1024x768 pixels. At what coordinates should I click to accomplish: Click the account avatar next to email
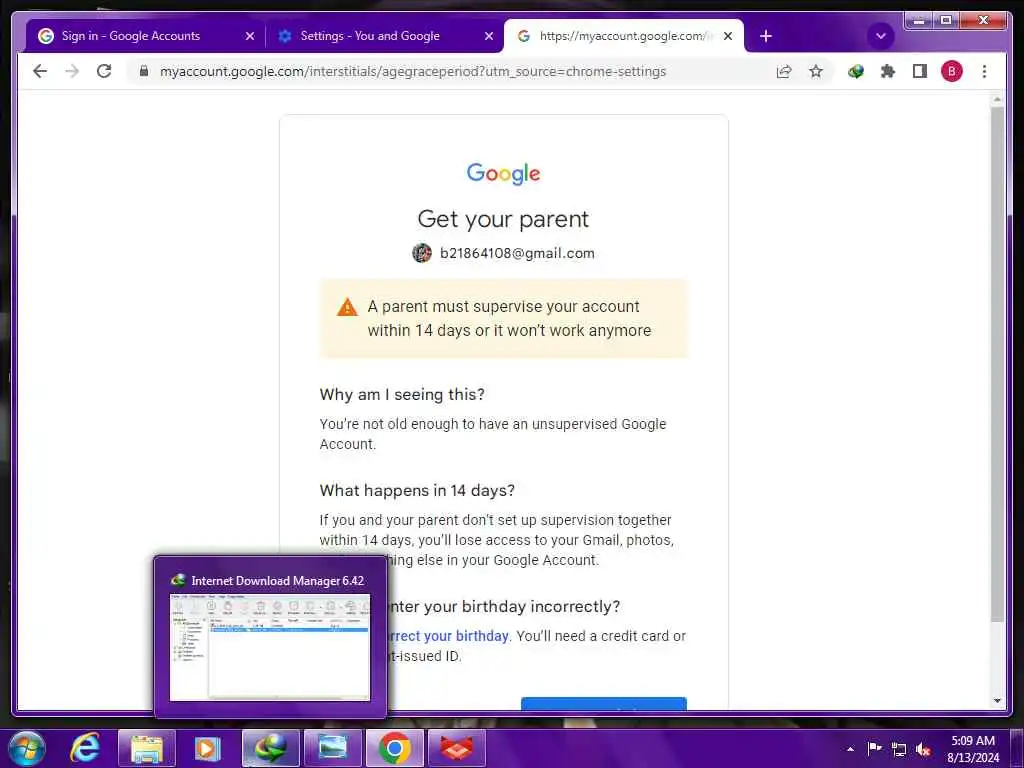pos(422,253)
